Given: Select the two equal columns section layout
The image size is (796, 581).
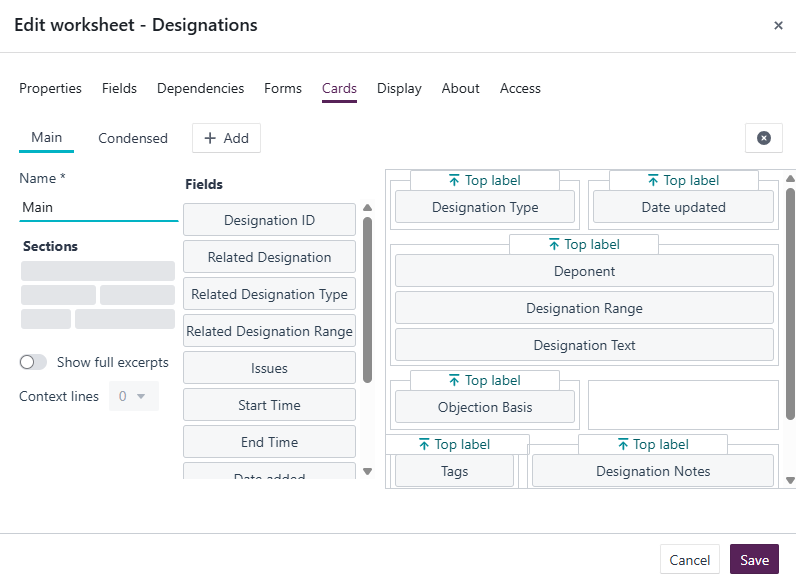Looking at the screenshot, I should pyautogui.click(x=98, y=295).
